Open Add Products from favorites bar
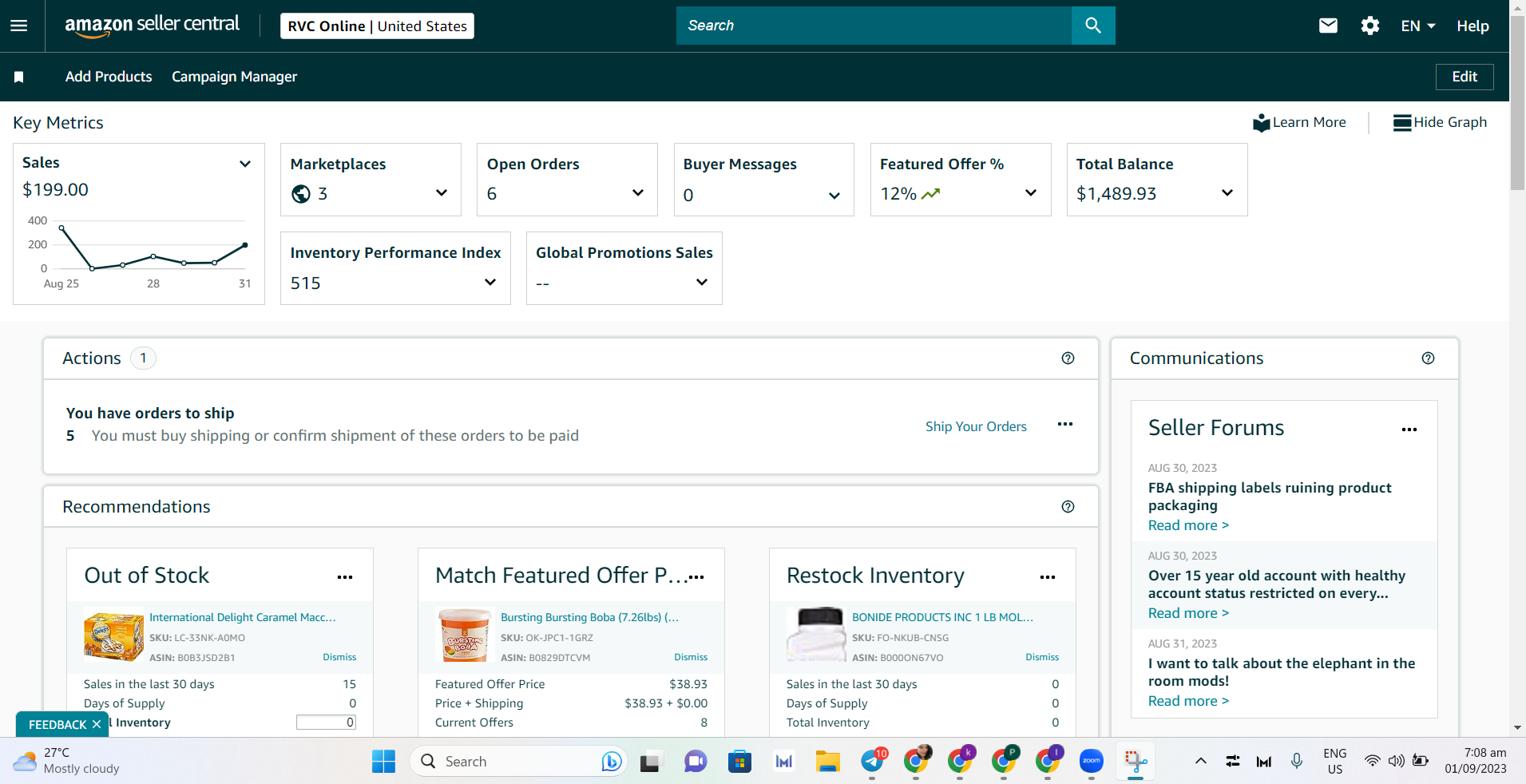1526x784 pixels. click(x=109, y=77)
